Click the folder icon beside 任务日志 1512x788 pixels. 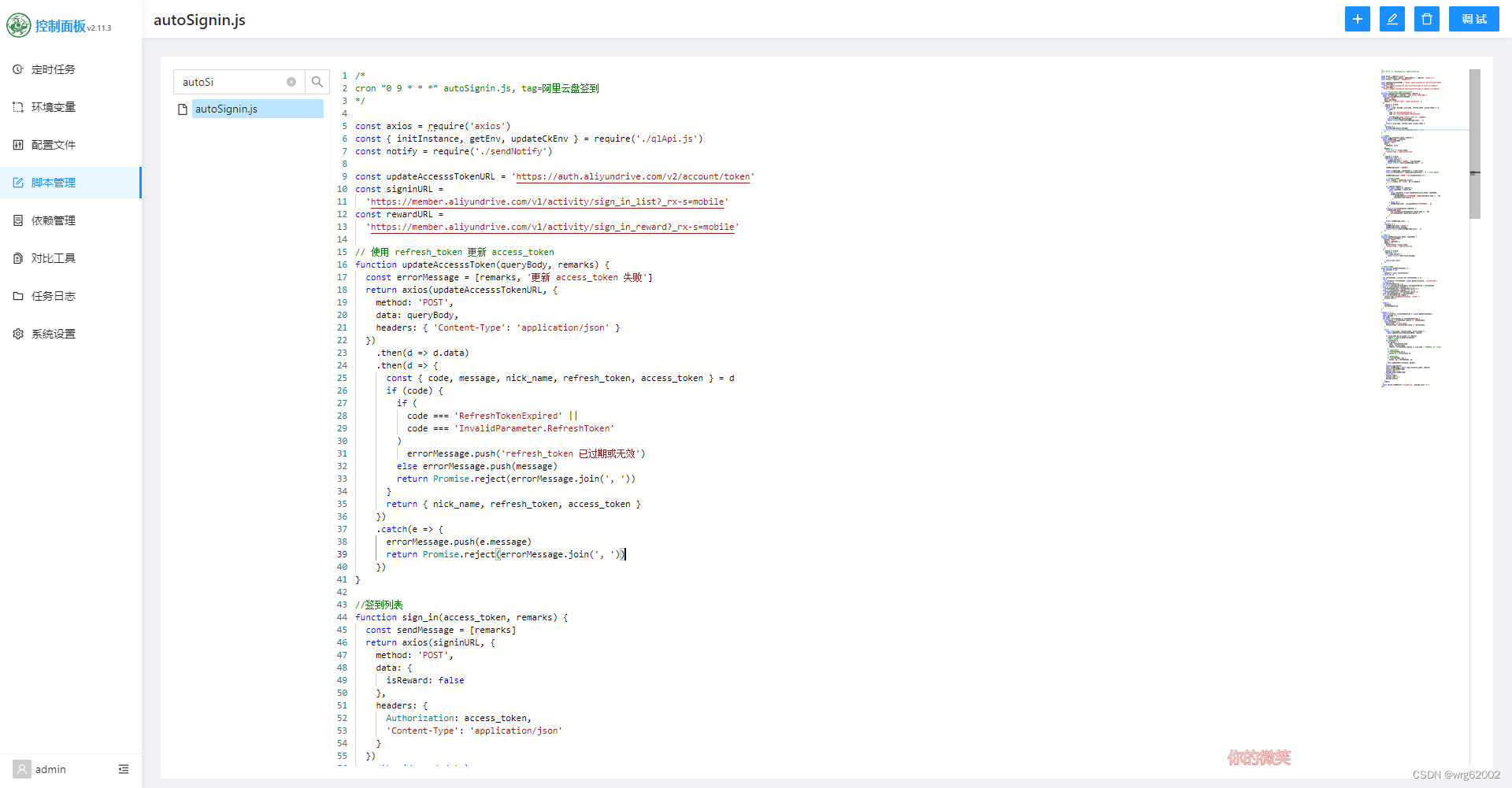click(x=18, y=296)
